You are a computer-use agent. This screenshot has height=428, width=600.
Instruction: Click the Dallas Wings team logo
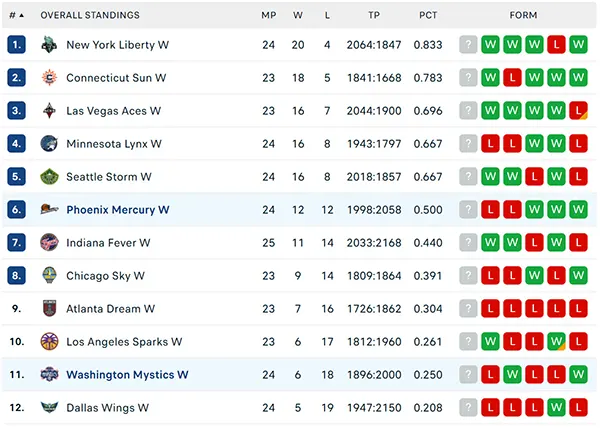[49, 408]
